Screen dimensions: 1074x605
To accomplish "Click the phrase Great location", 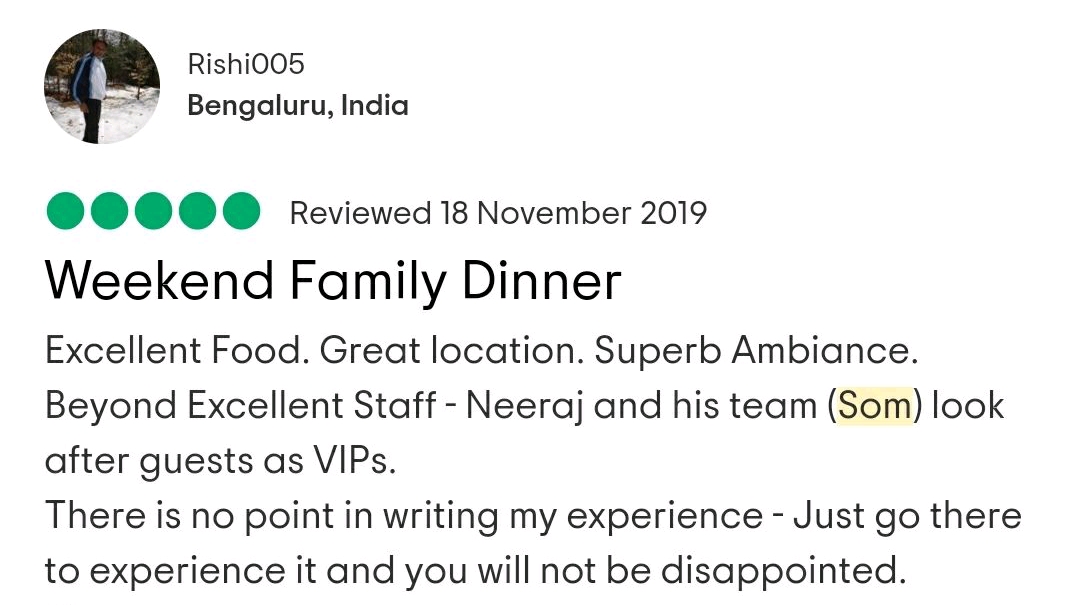I will (451, 350).
